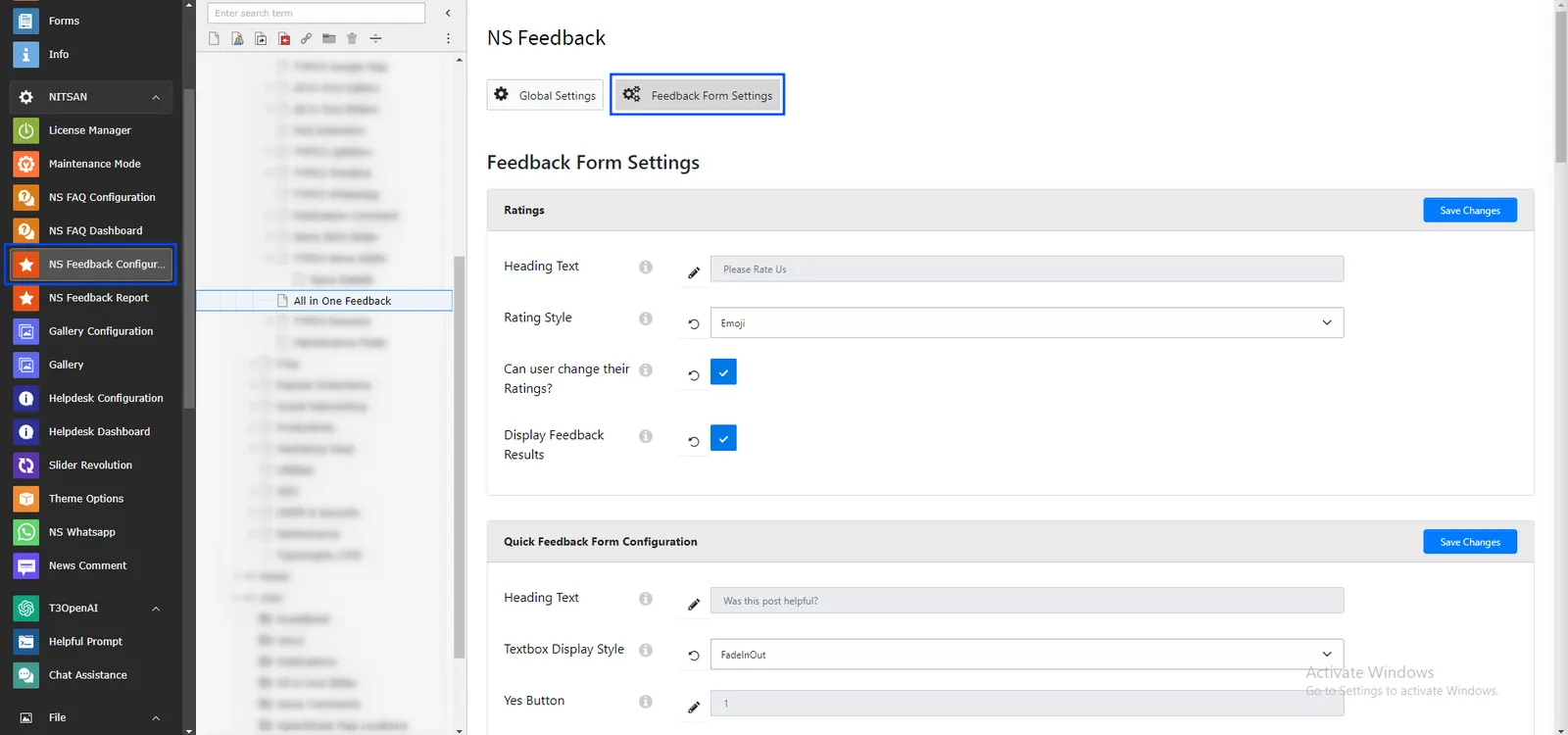Open the Slider Revolution icon

tap(26, 465)
